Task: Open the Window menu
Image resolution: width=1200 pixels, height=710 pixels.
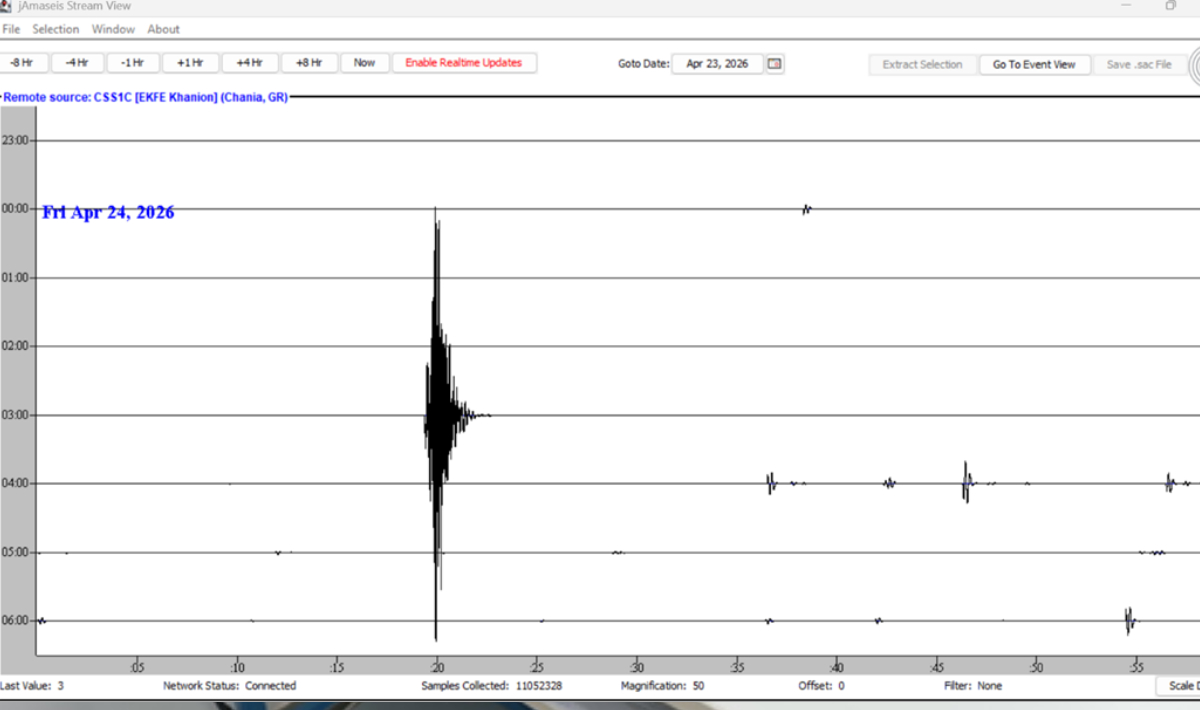Action: [x=113, y=29]
